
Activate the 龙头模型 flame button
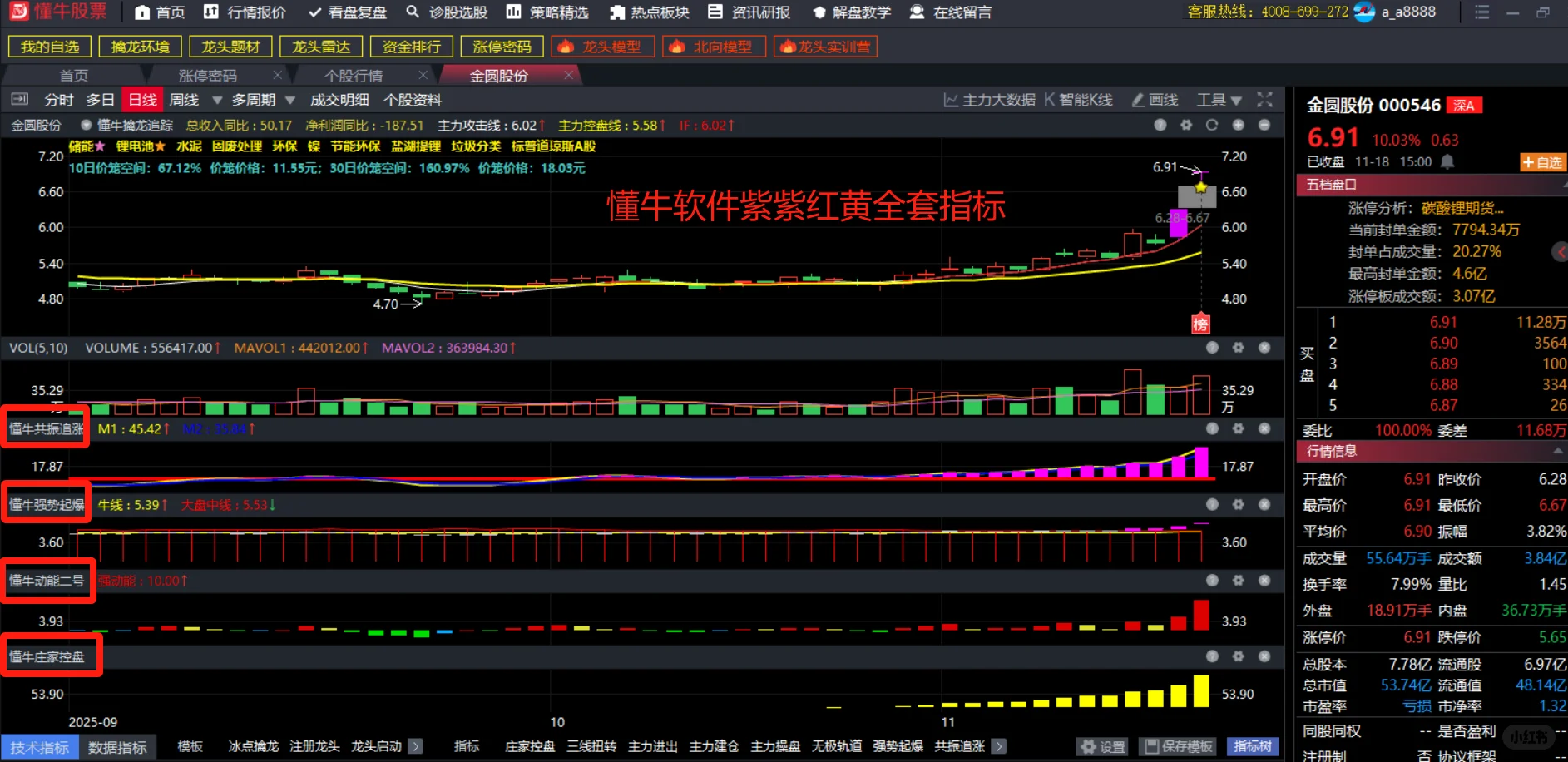[x=603, y=46]
